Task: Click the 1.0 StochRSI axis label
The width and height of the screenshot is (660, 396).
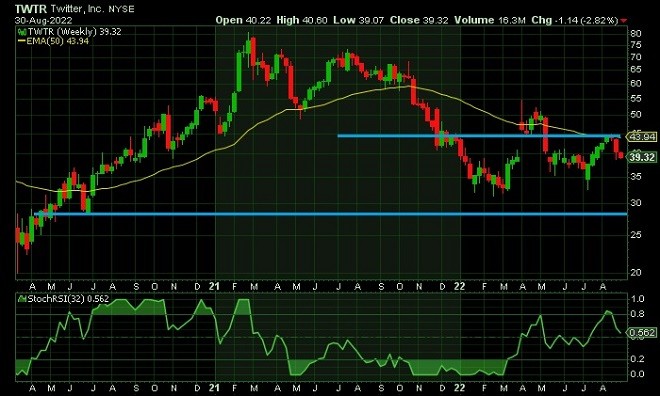Action: (638, 299)
